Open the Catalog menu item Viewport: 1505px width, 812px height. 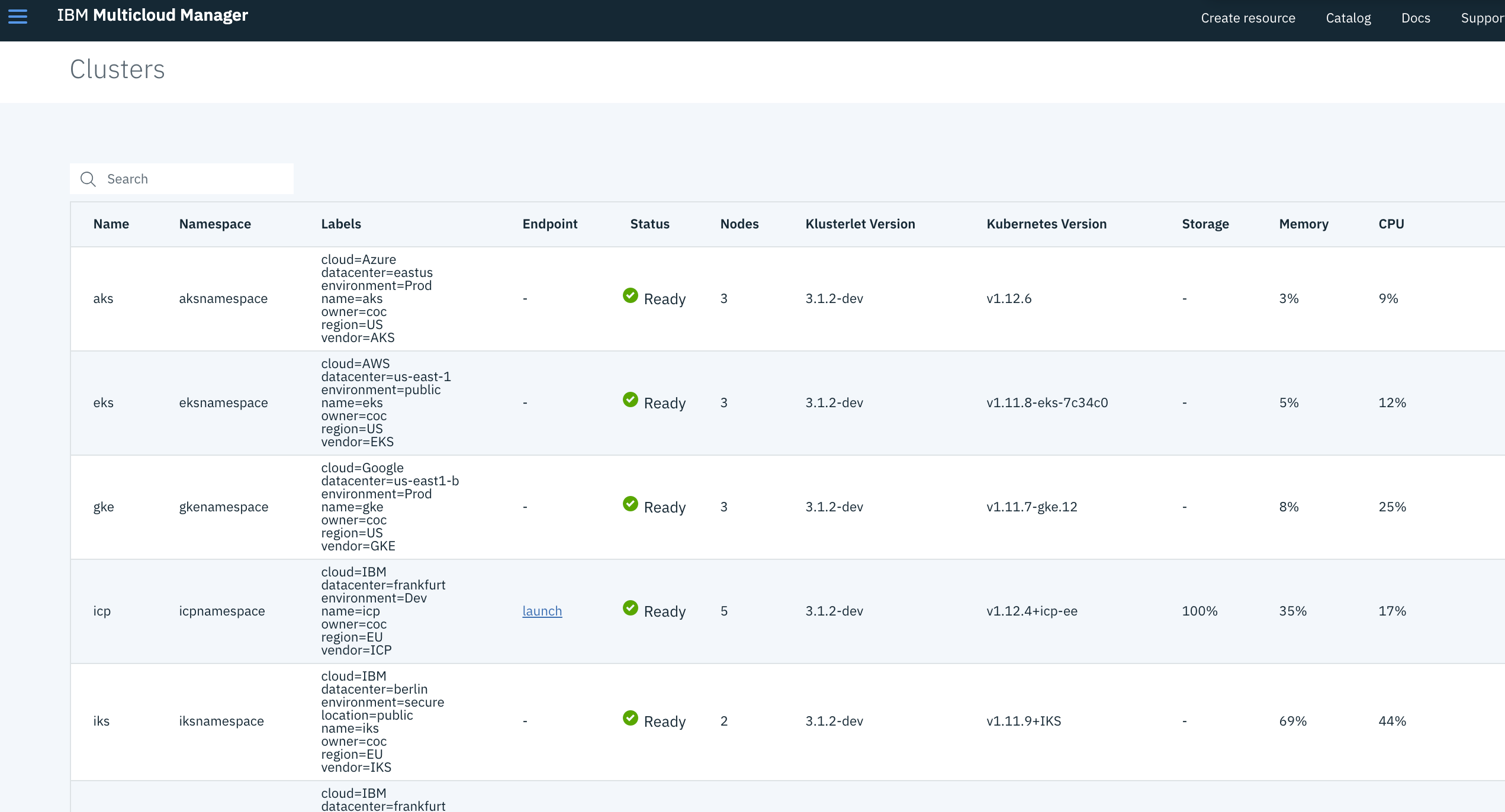(x=1348, y=18)
